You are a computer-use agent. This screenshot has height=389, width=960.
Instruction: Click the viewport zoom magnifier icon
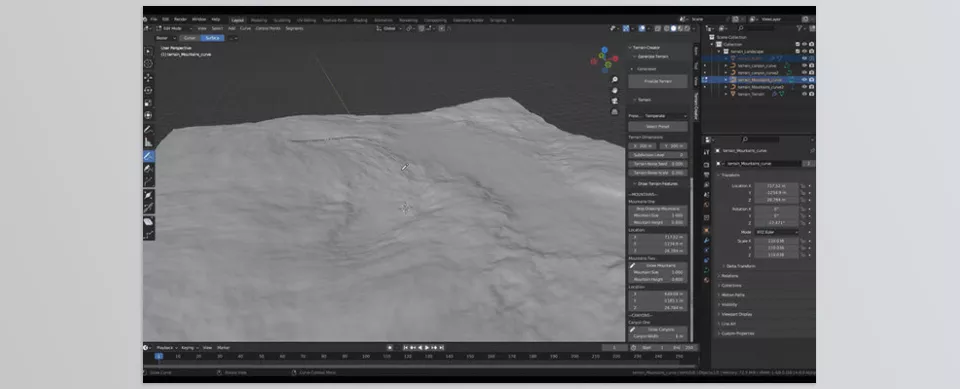coord(615,80)
